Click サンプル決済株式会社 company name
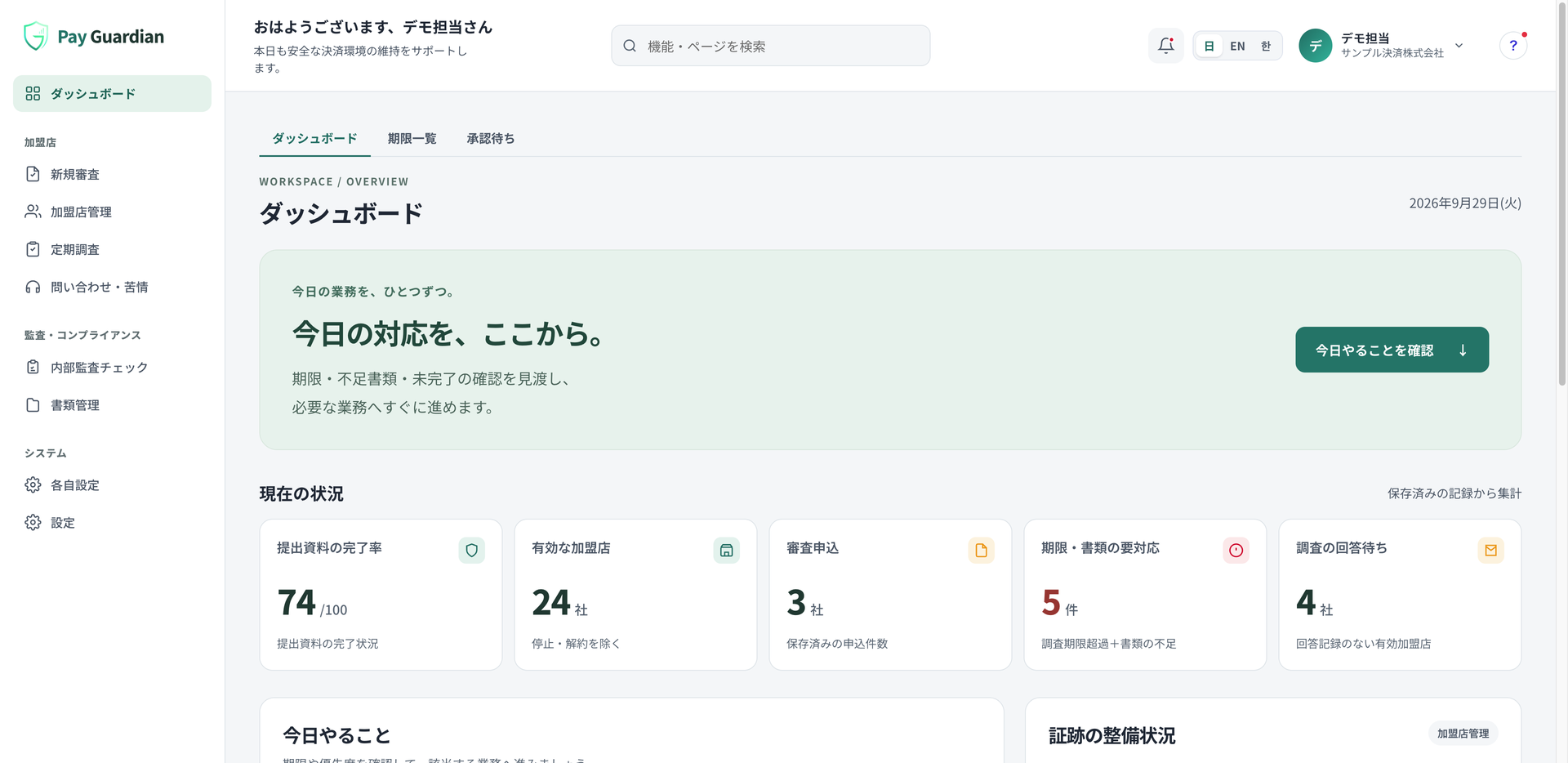The image size is (1568, 763). coord(1392,53)
